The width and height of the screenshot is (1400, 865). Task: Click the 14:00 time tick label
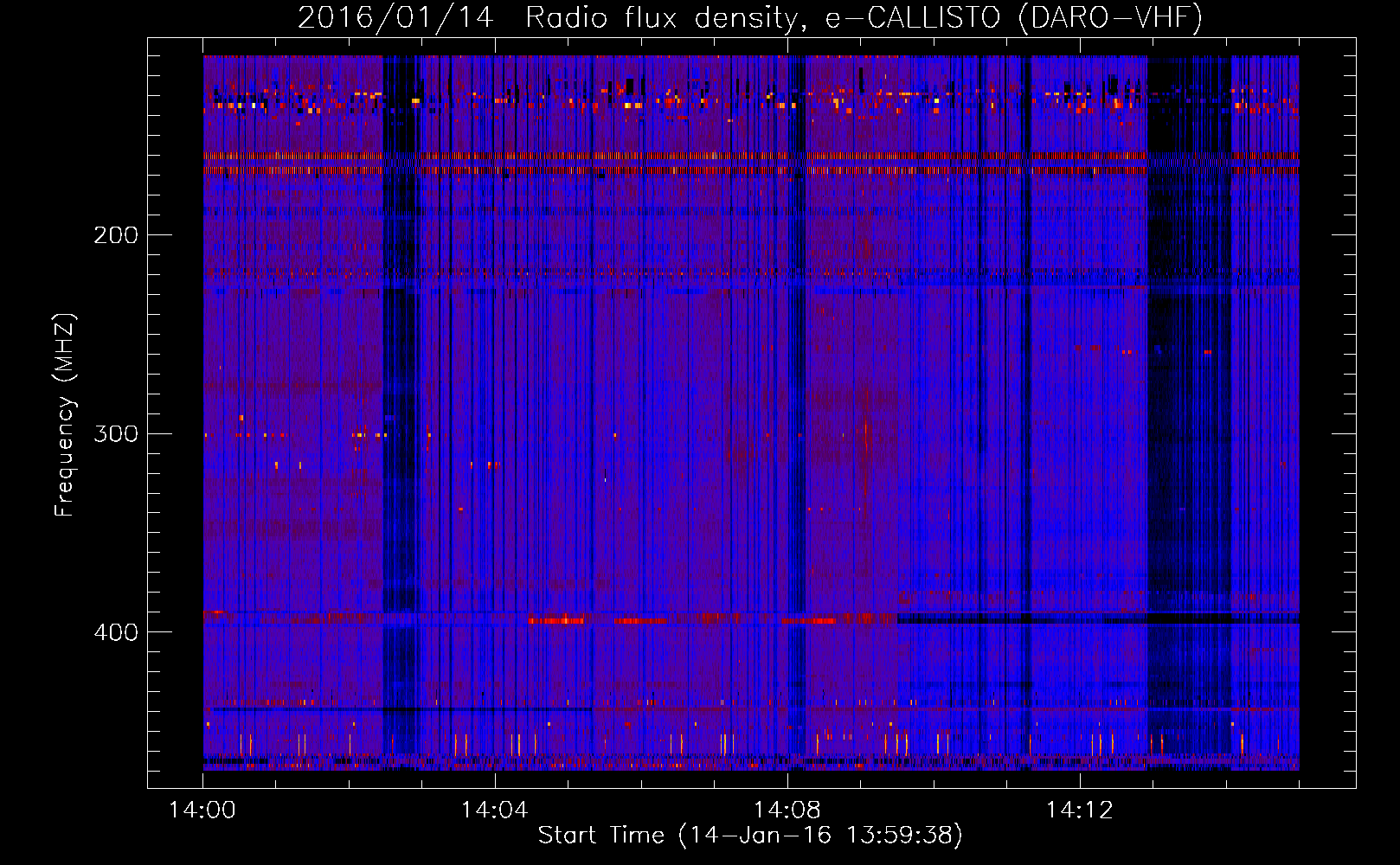coord(202,811)
